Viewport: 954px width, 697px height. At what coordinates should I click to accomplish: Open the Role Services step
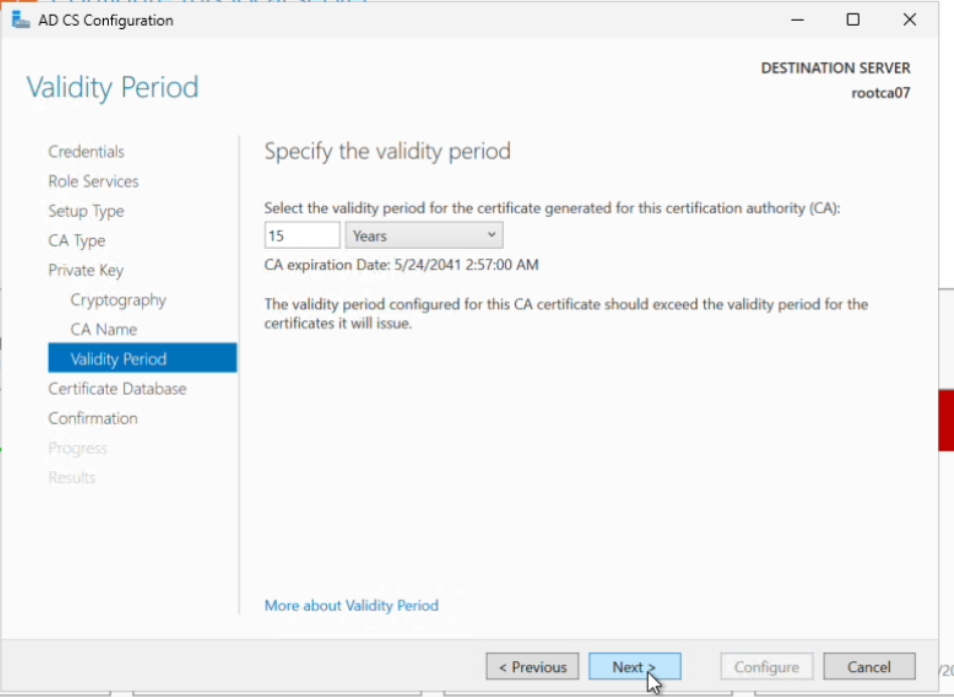[93, 181]
